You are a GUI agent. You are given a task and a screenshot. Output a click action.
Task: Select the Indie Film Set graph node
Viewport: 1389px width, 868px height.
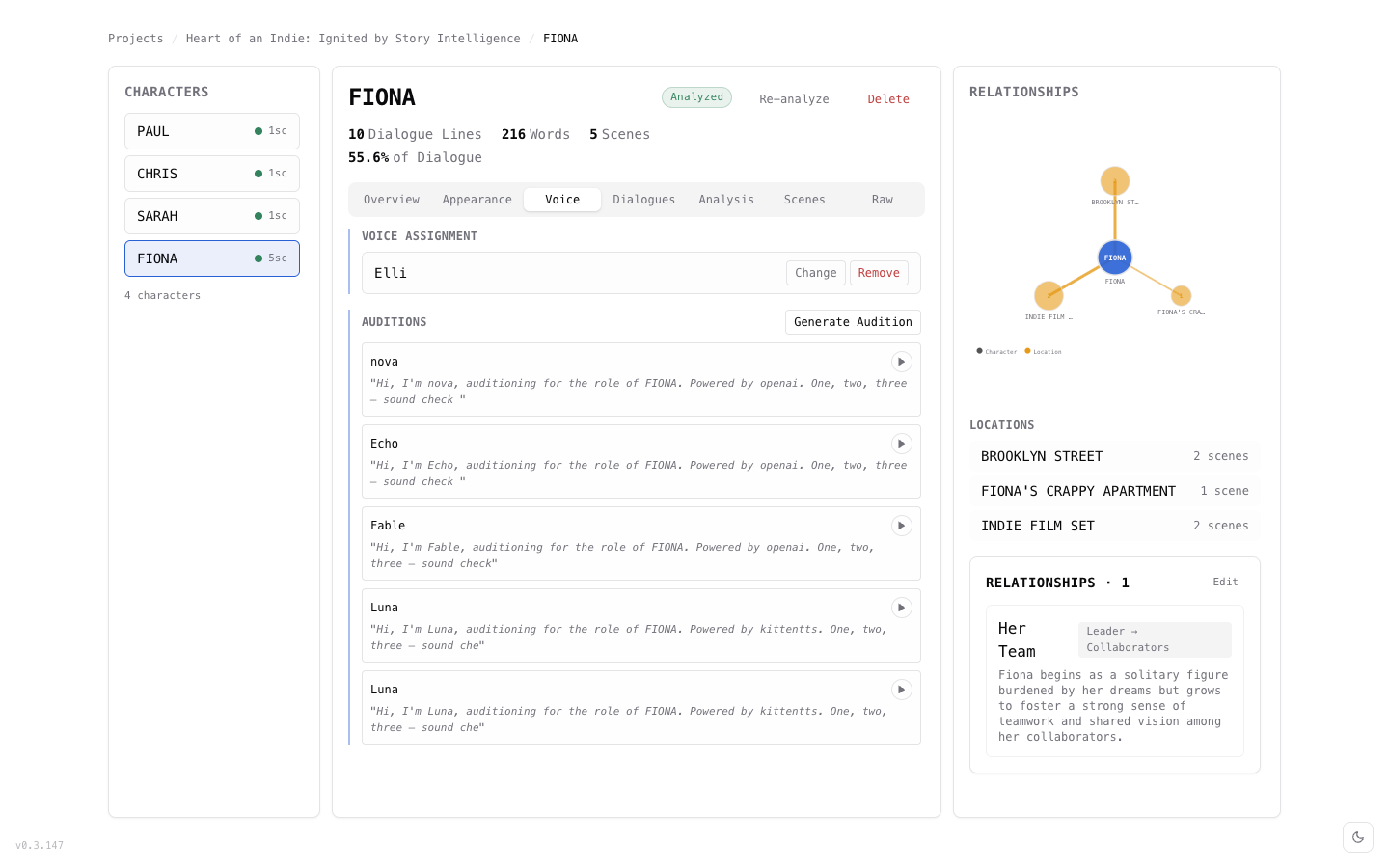[1049, 295]
